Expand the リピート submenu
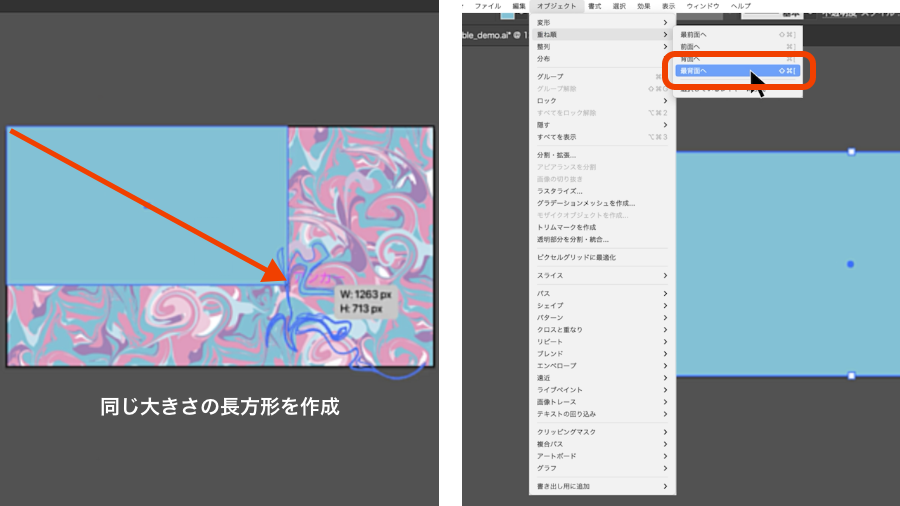The height and width of the screenshot is (506, 900). 602,341
